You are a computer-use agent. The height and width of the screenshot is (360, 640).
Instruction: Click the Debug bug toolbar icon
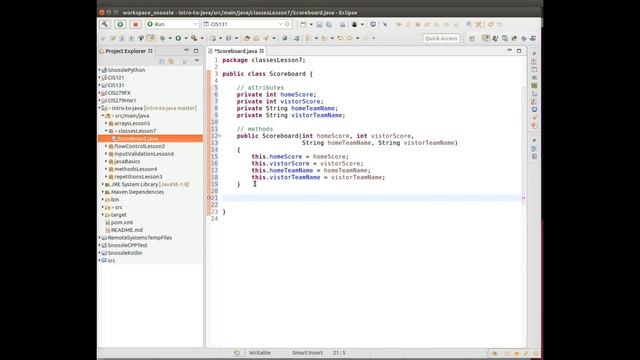tap(162, 38)
